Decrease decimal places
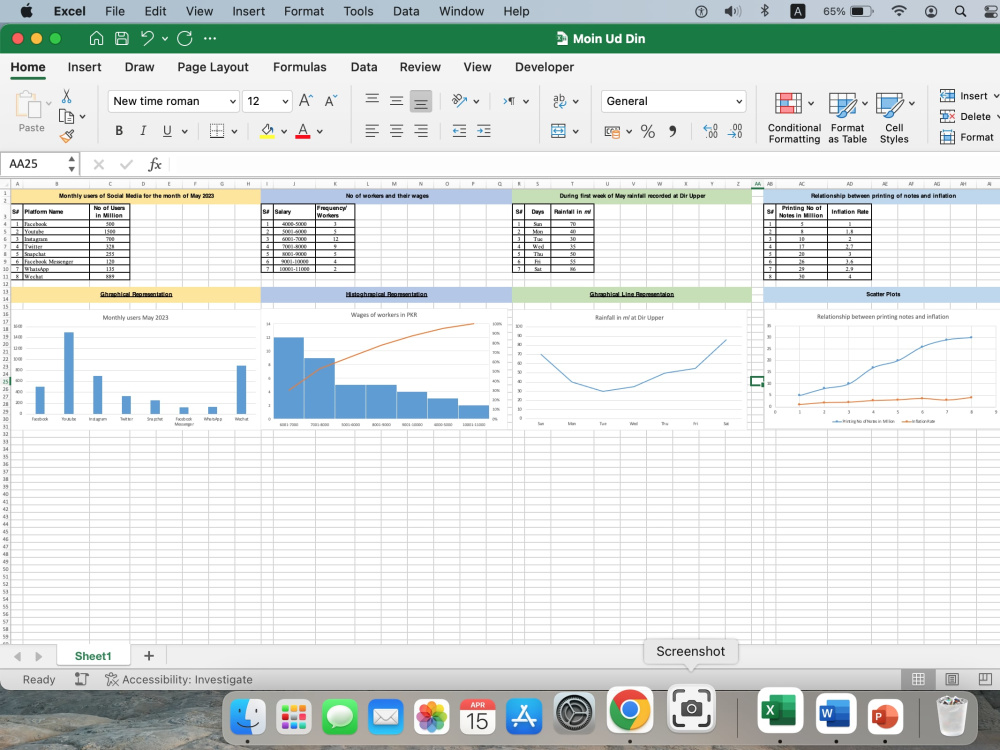1000x750 pixels. [735, 131]
